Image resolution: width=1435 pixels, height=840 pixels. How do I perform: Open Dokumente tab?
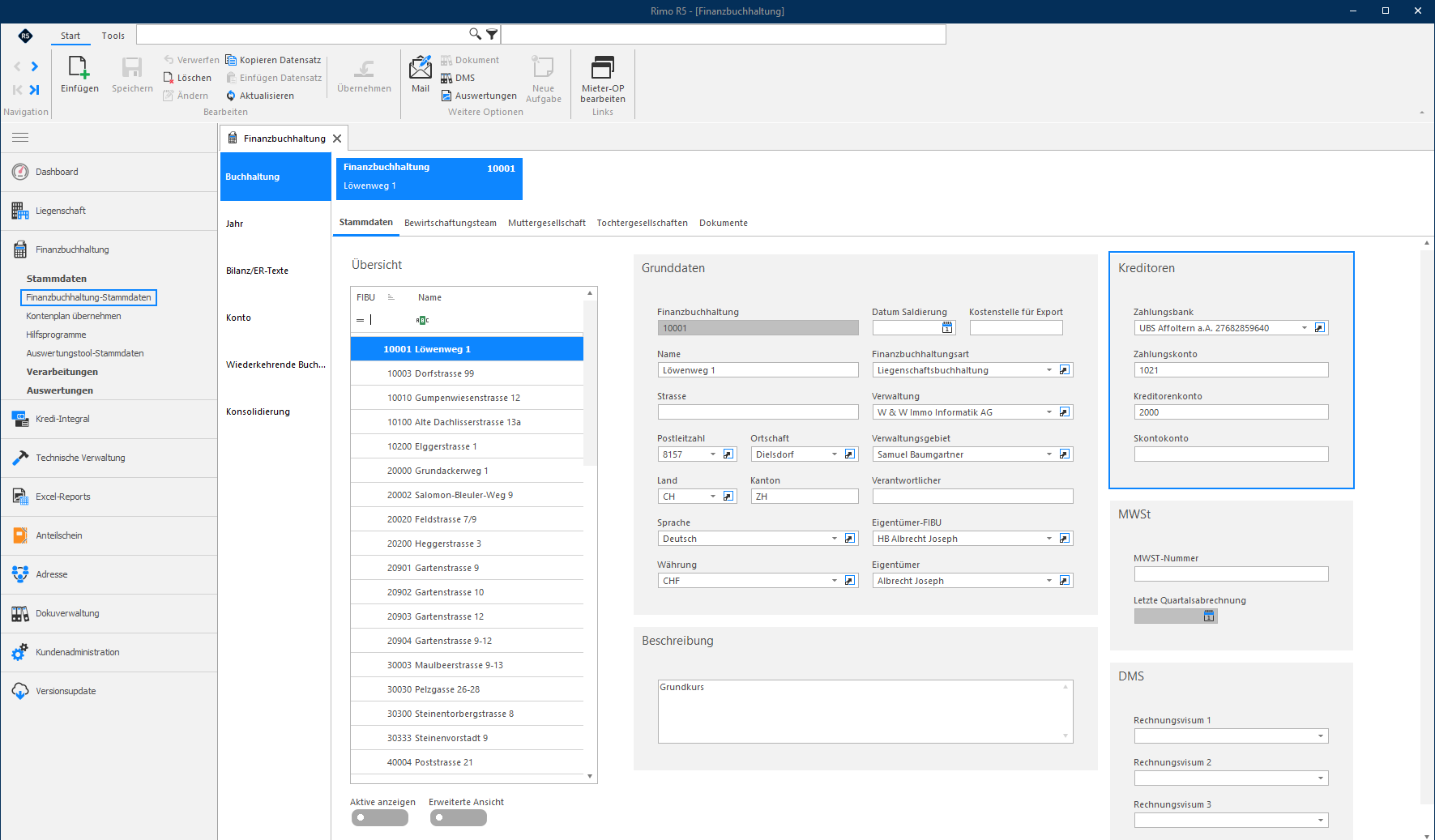[724, 223]
